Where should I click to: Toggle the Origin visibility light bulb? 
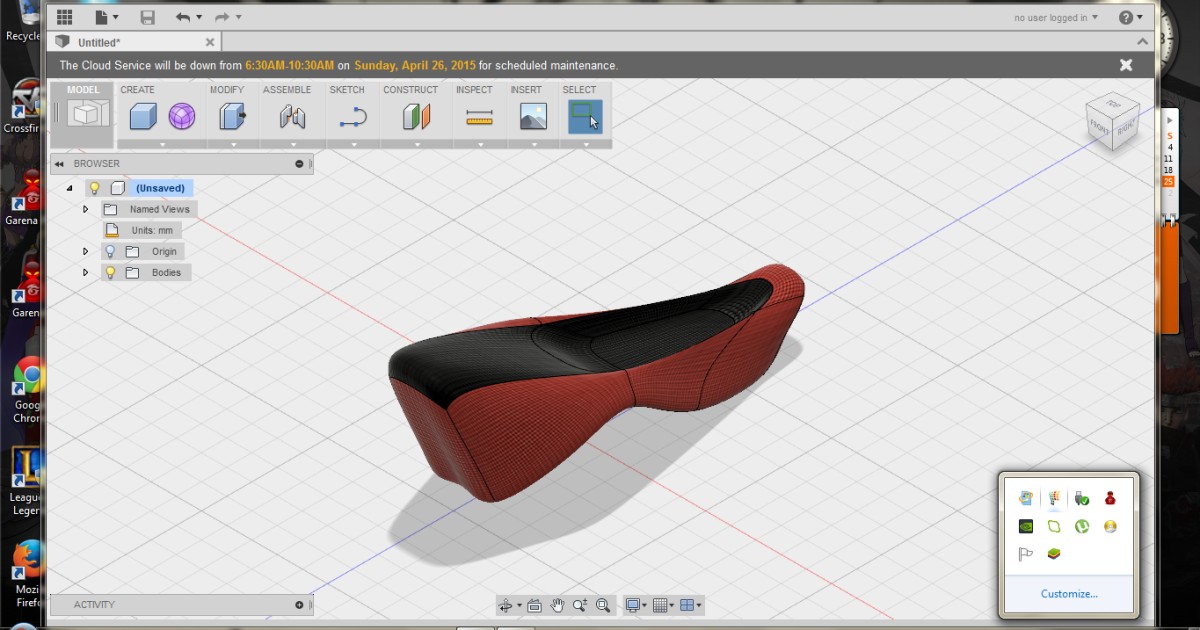click(x=112, y=251)
